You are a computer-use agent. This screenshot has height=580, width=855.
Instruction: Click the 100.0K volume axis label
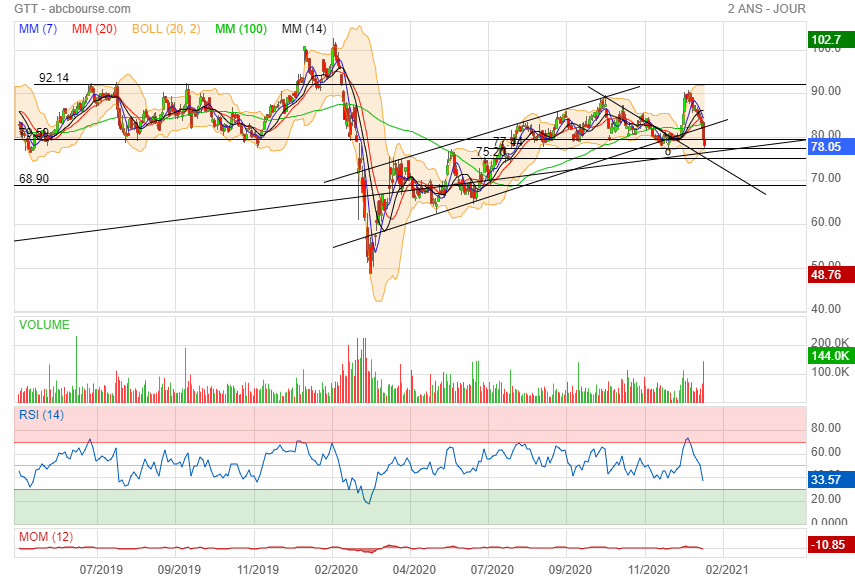coord(830,372)
